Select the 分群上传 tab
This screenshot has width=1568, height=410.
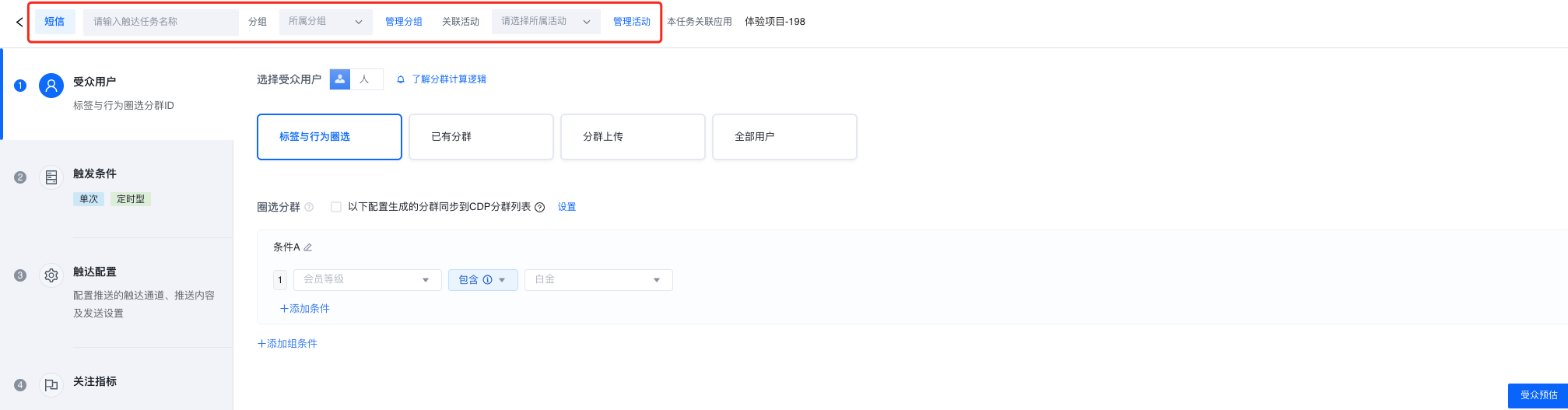[633, 137]
